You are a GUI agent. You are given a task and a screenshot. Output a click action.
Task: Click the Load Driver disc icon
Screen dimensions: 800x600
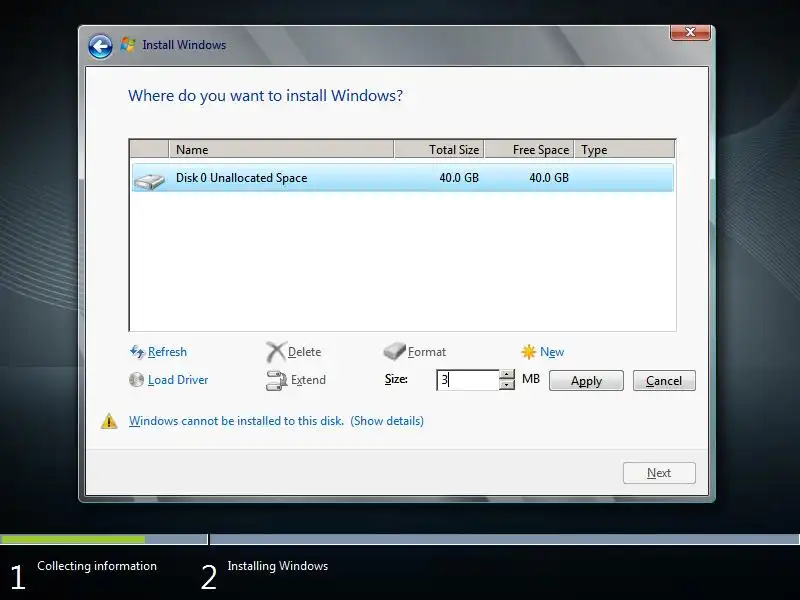click(x=136, y=380)
